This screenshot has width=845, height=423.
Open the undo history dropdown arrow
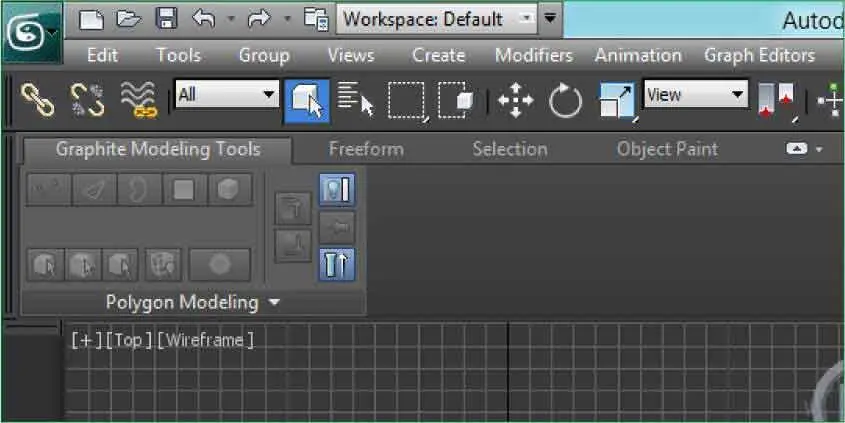(x=231, y=19)
